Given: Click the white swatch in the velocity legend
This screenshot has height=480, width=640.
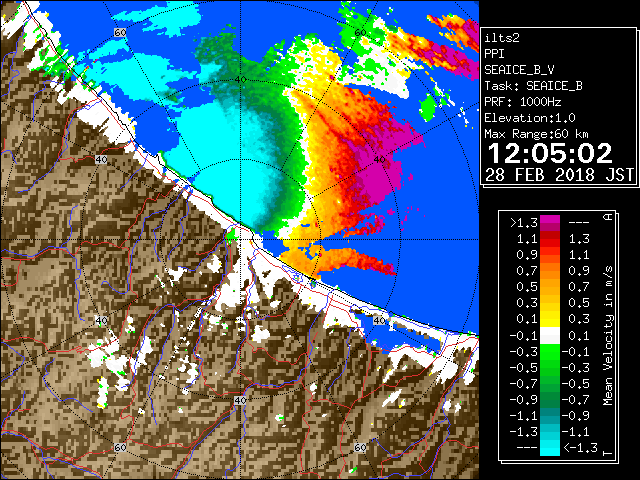Looking at the screenshot, I should click(550, 336).
